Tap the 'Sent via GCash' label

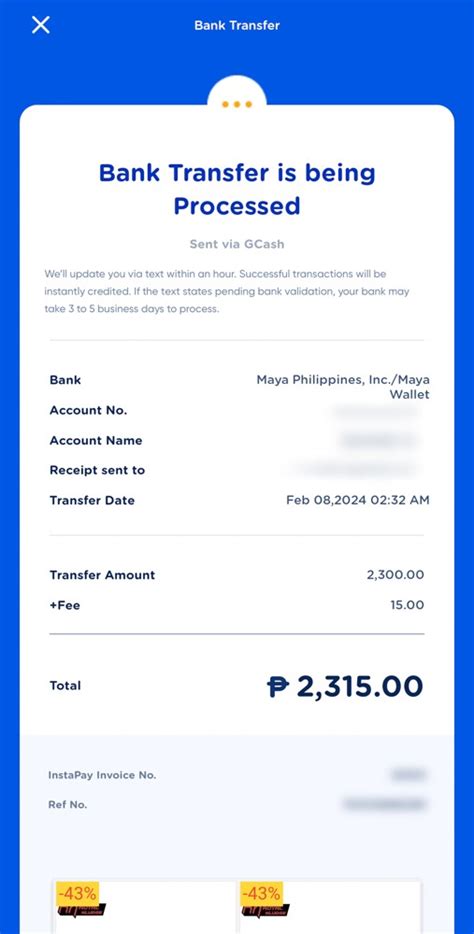237,244
